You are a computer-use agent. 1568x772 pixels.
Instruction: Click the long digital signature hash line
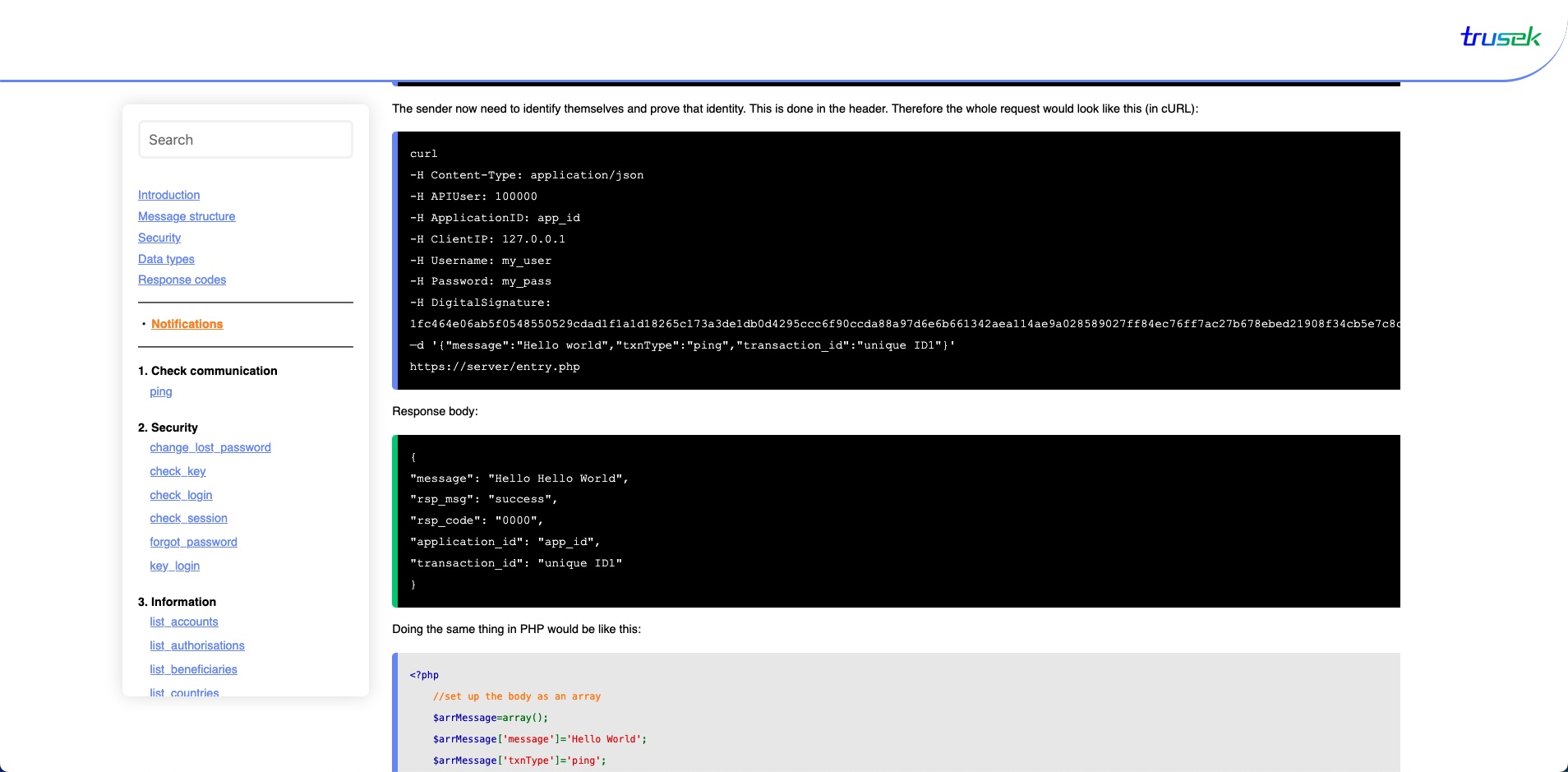click(905, 324)
